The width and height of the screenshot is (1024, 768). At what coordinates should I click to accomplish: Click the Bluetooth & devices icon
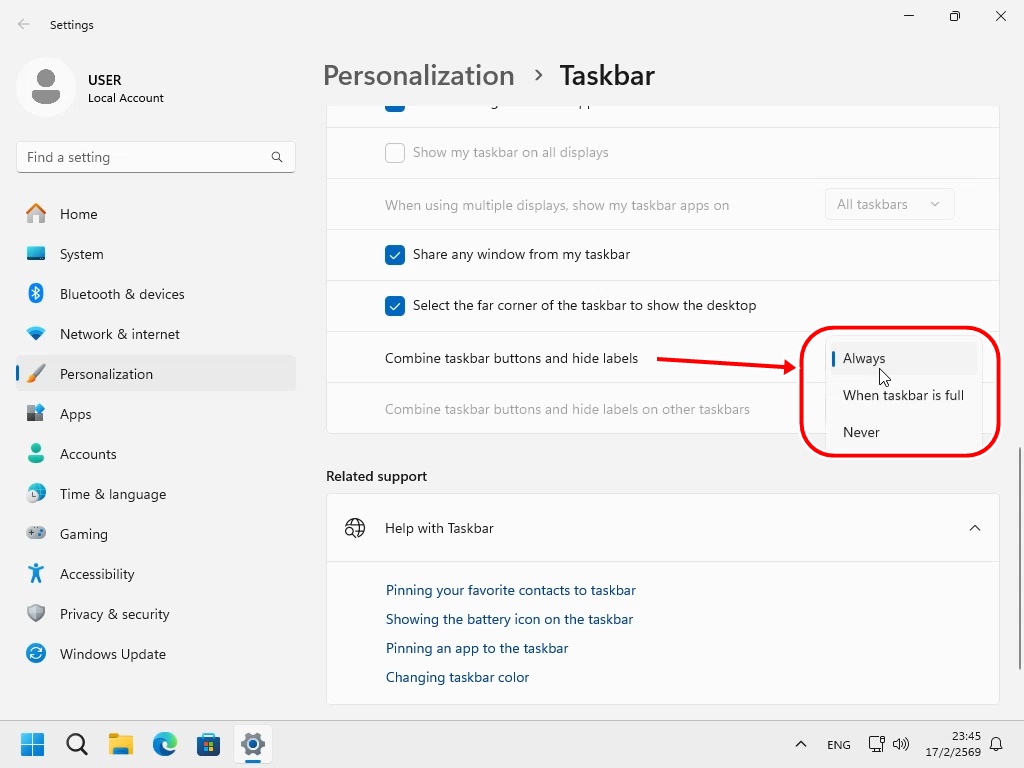[36, 294]
